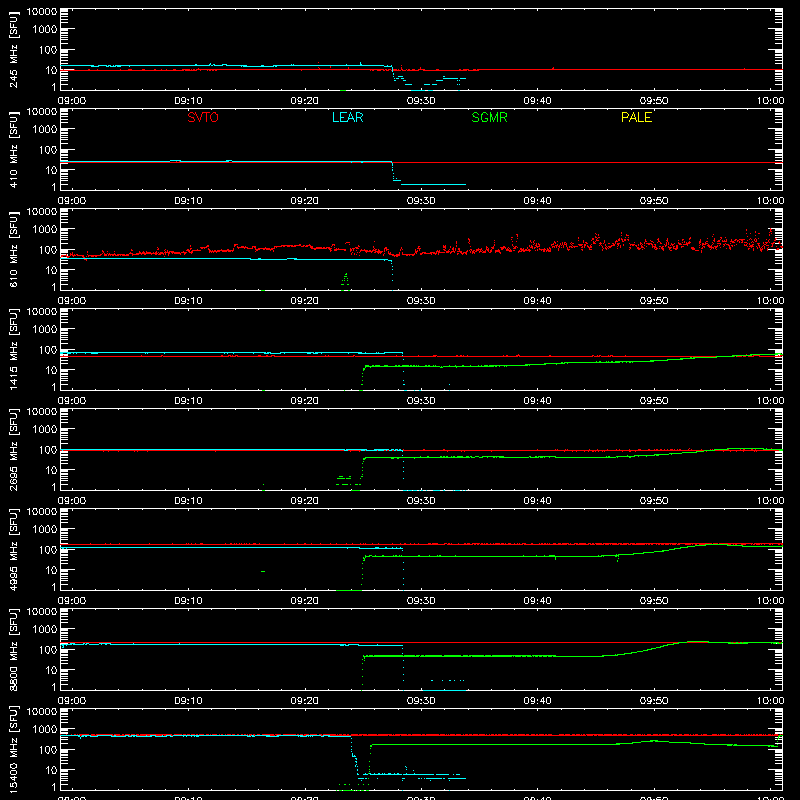Click 09:30 time label under 8800 MHz plot
The height and width of the screenshot is (800, 800).
pyautogui.click(x=421, y=701)
